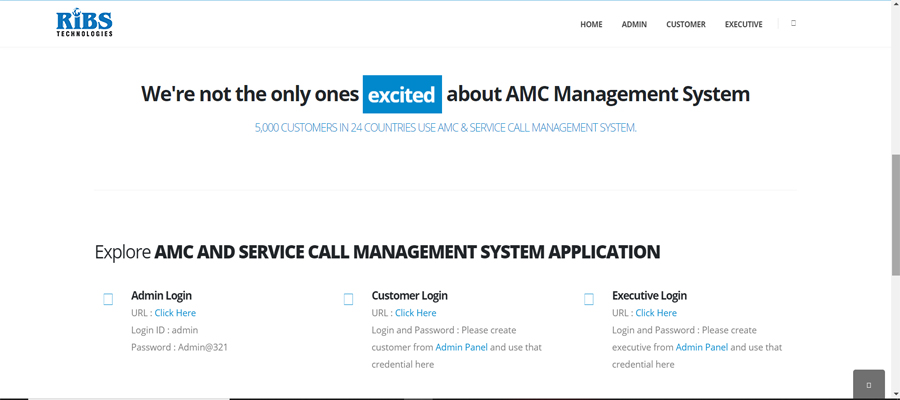Image resolution: width=900 pixels, height=400 pixels.
Task: Select Customer in the top navigation
Action: (686, 24)
